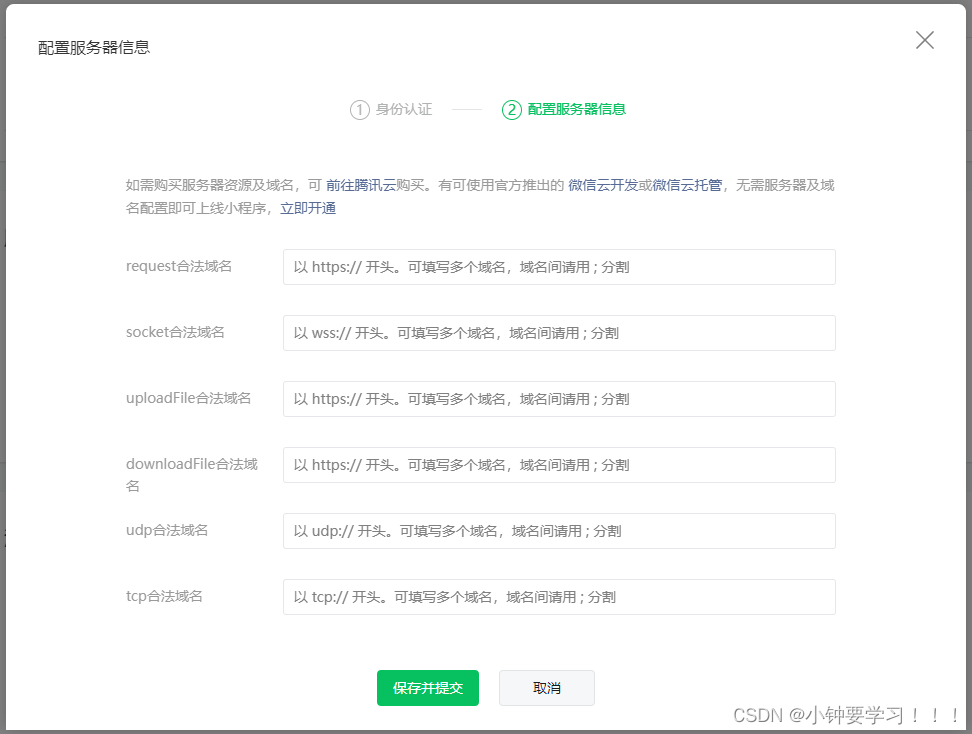Viewport: 972px width, 734px height.
Task: Select the 配置服务器信息 step label
Action: tap(577, 110)
